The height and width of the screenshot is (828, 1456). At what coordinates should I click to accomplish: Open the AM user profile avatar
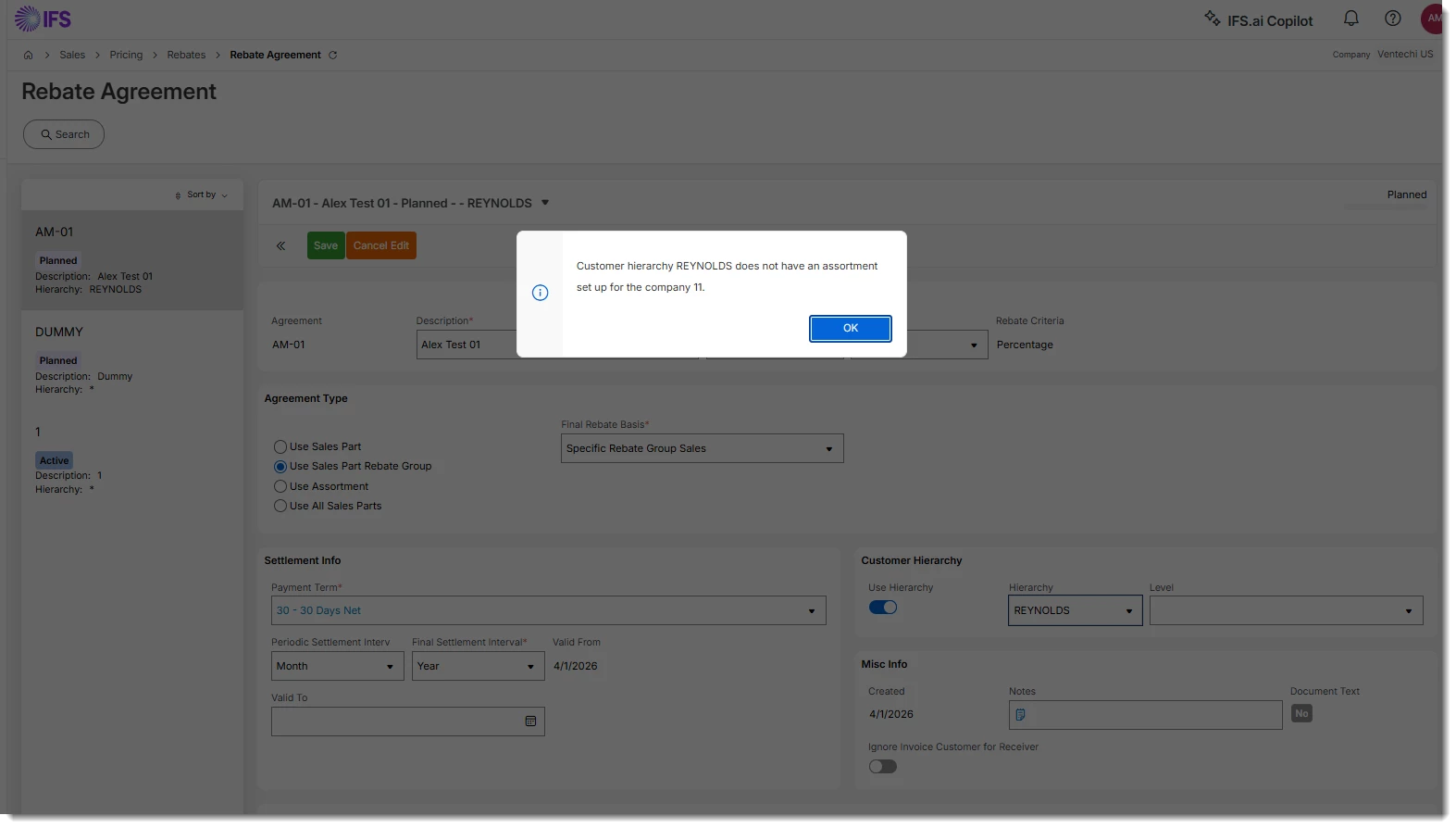[x=1432, y=19]
